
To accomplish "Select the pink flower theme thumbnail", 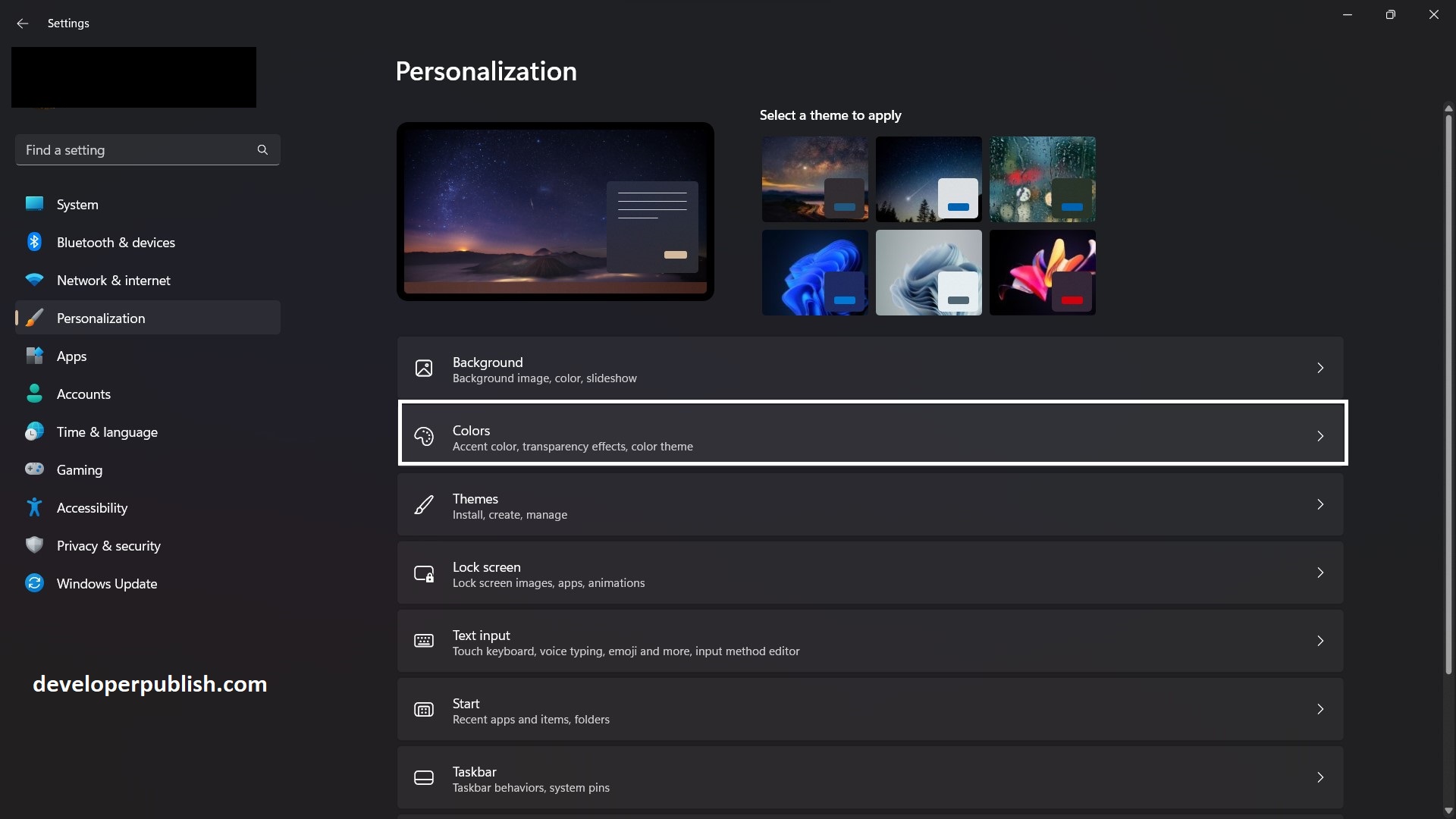I will pyautogui.click(x=1043, y=271).
